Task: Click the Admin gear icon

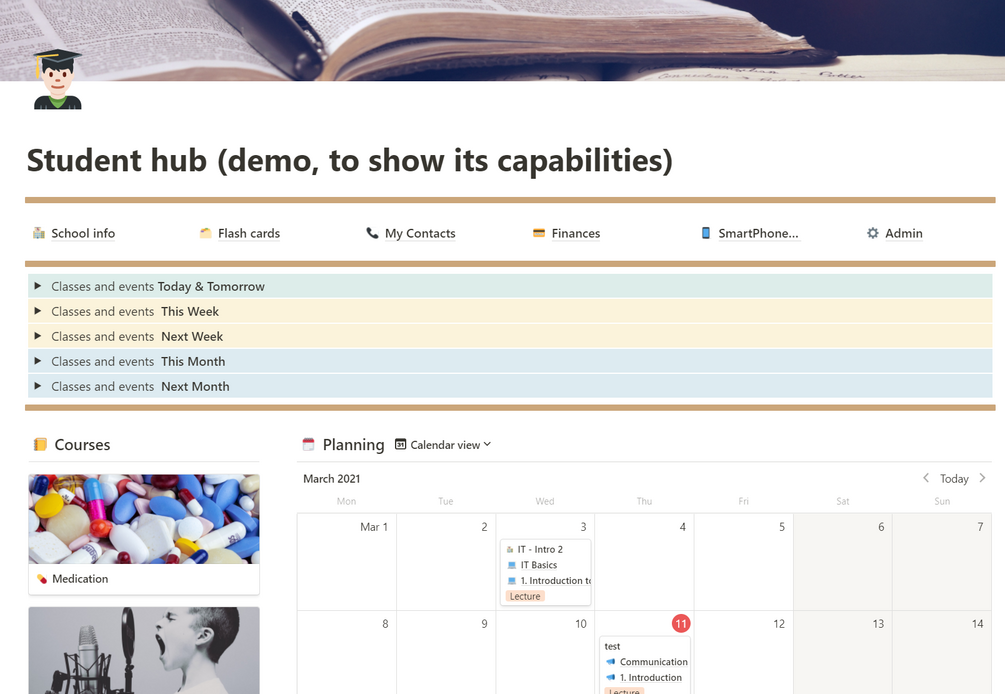Action: (x=872, y=233)
